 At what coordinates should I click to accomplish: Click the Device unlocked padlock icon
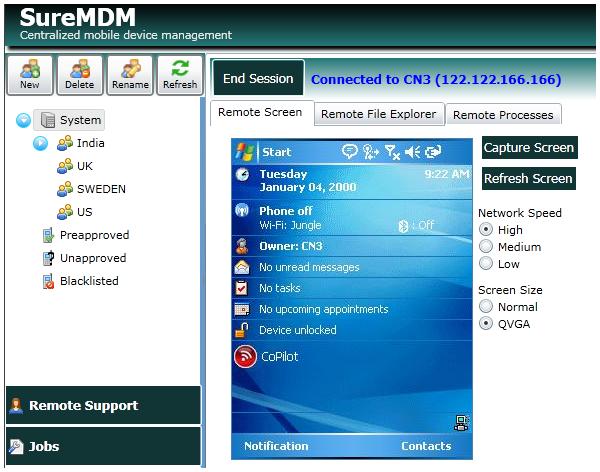click(241, 330)
